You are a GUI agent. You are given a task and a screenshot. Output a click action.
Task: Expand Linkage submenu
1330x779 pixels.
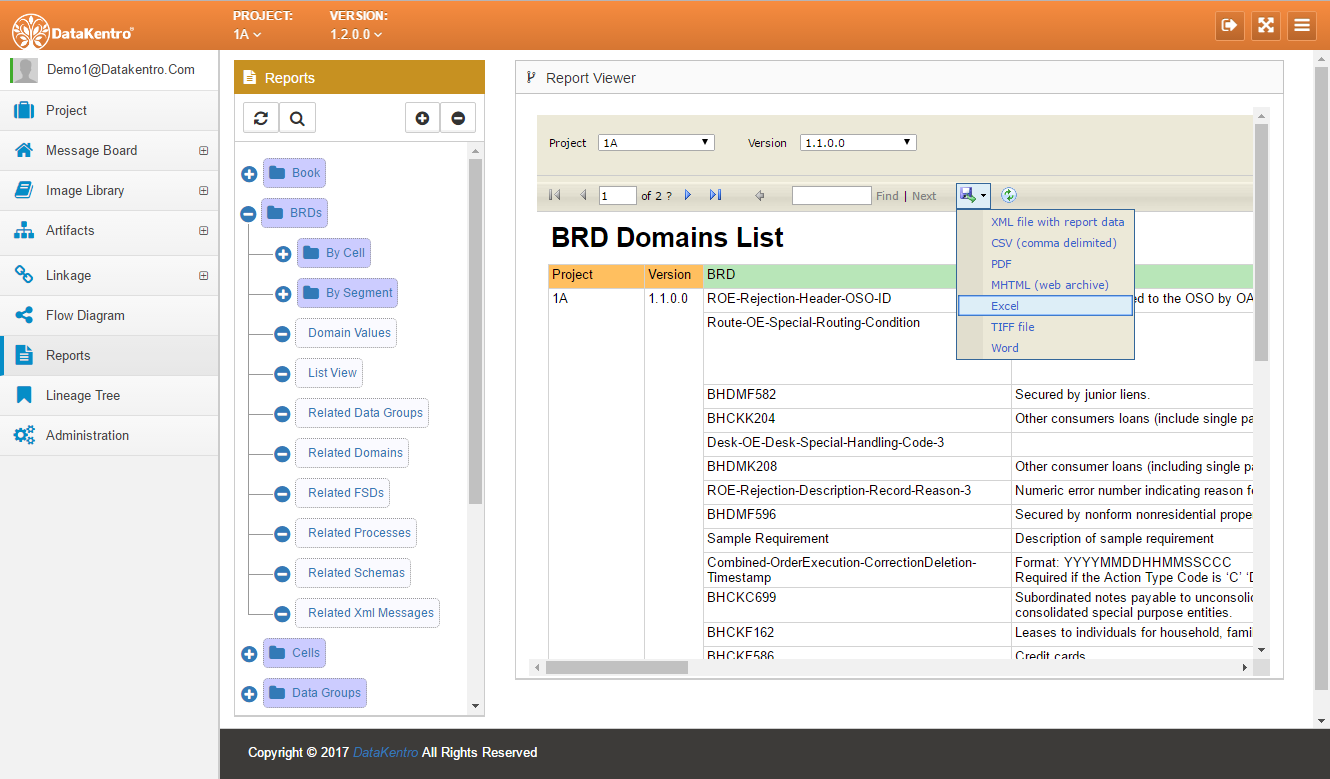click(x=203, y=276)
